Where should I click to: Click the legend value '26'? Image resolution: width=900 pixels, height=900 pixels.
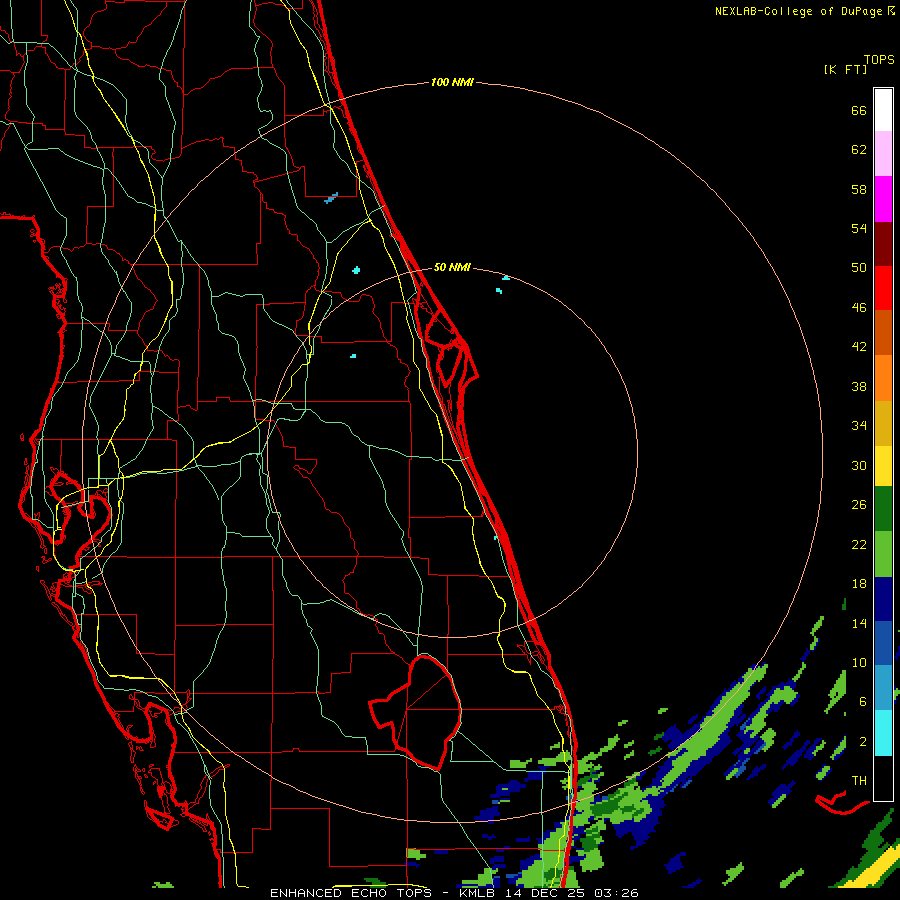(859, 506)
